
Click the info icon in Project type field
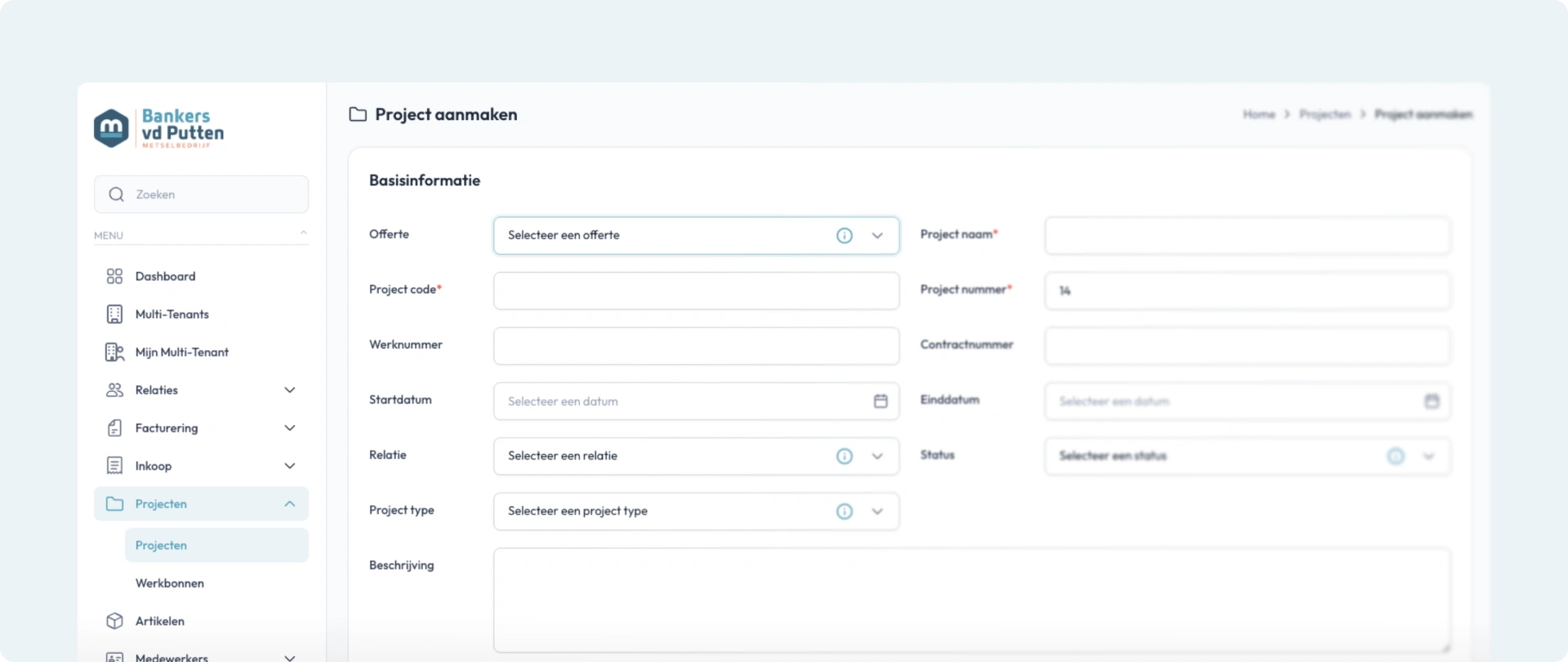[844, 511]
